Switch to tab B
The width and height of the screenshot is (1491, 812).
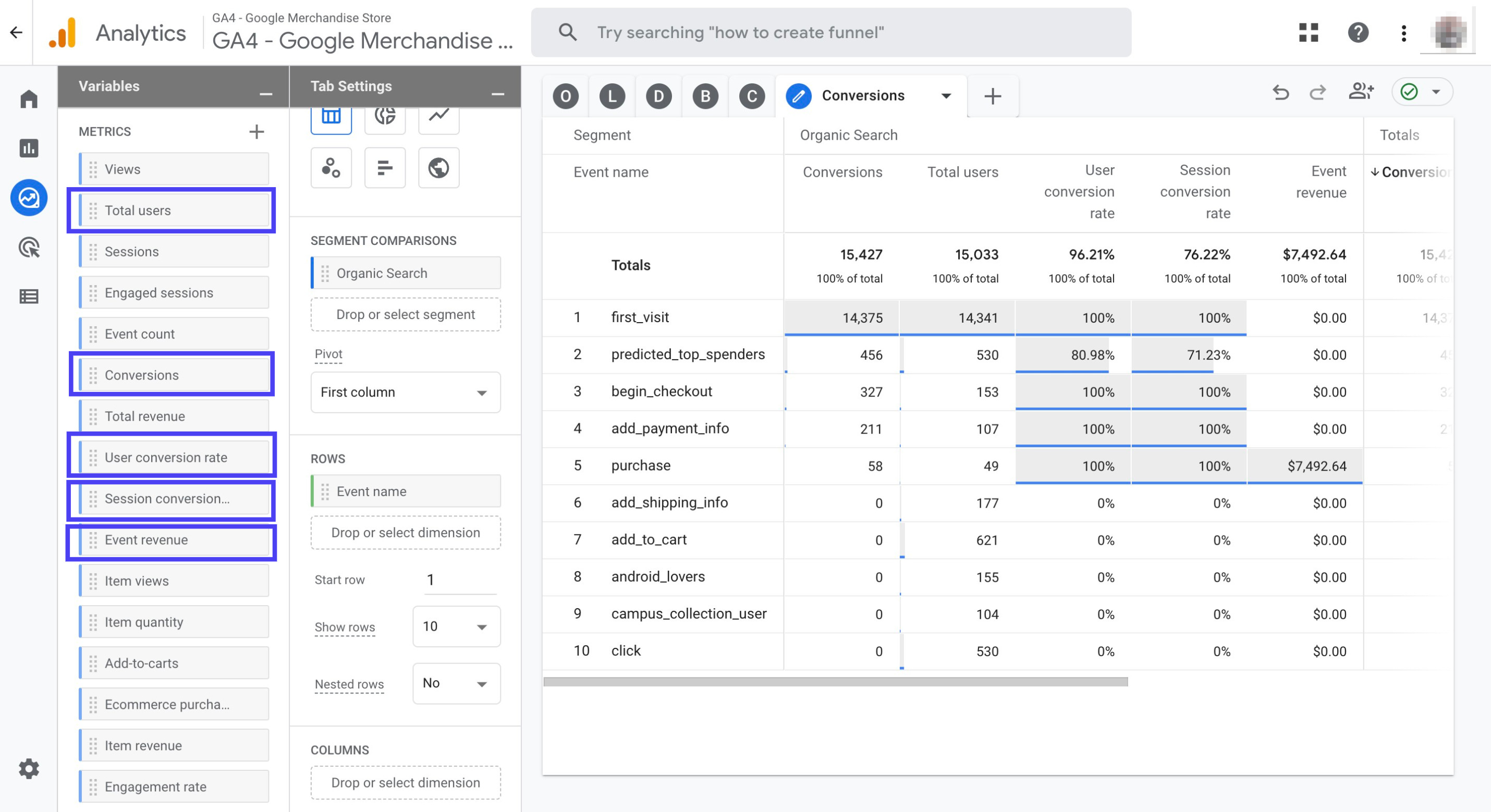pyautogui.click(x=705, y=96)
